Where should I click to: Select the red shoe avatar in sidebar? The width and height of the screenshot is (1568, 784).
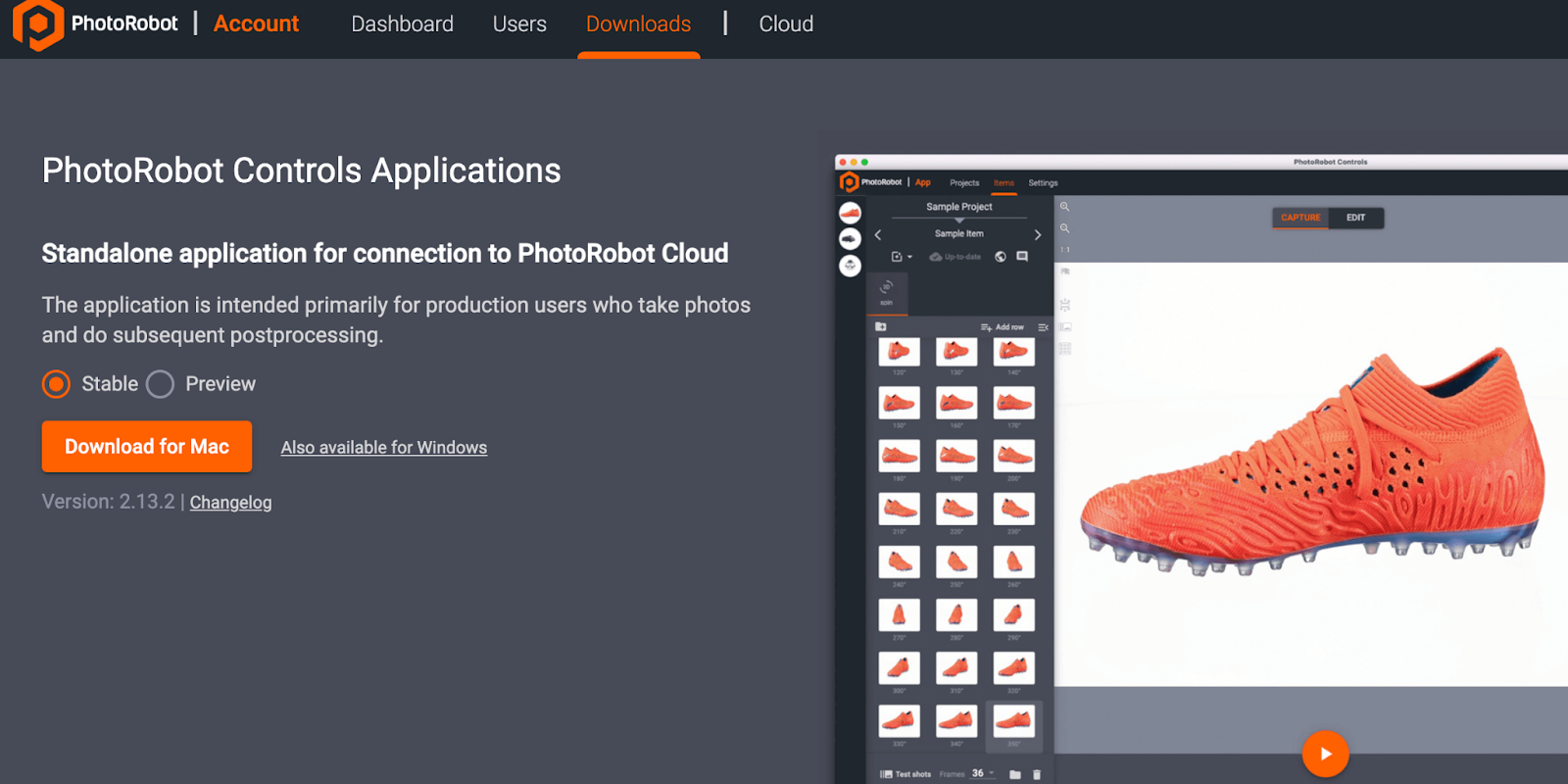pyautogui.click(x=850, y=212)
